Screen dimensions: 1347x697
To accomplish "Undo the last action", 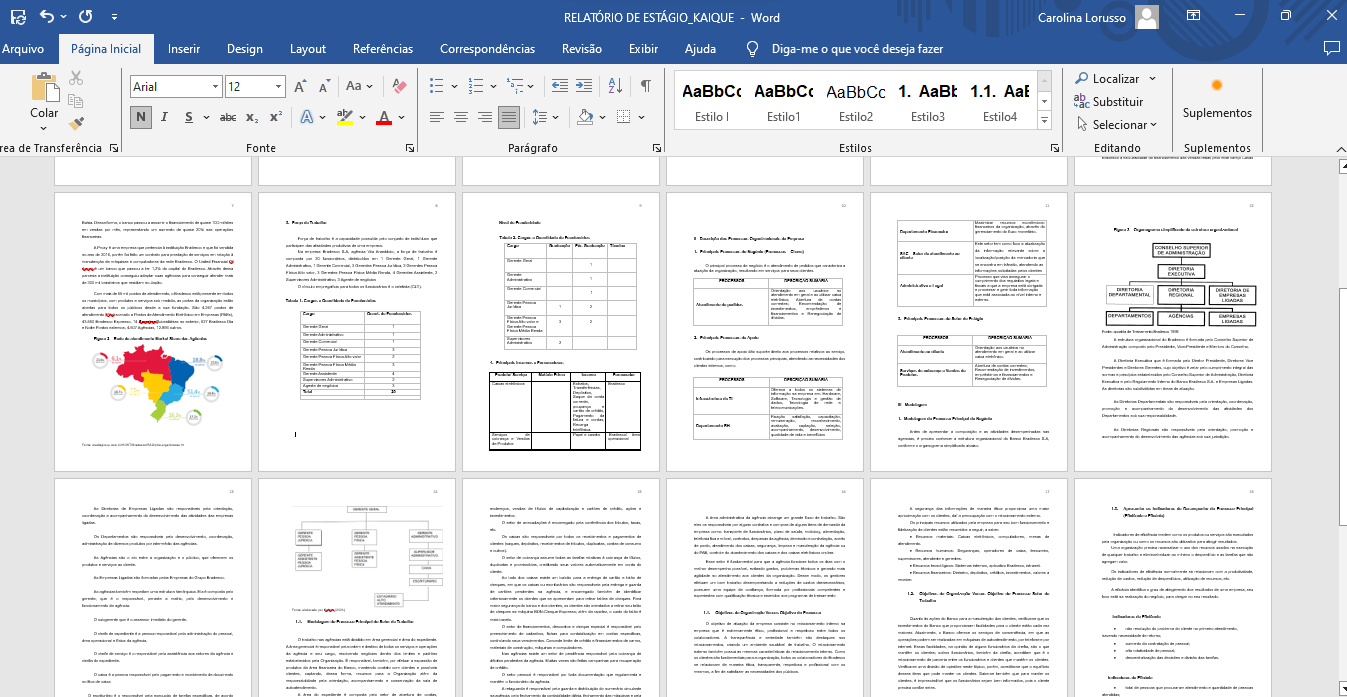I will tap(47, 17).
